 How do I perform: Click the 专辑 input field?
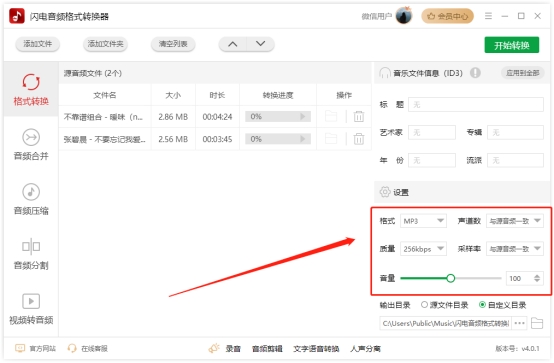point(515,133)
